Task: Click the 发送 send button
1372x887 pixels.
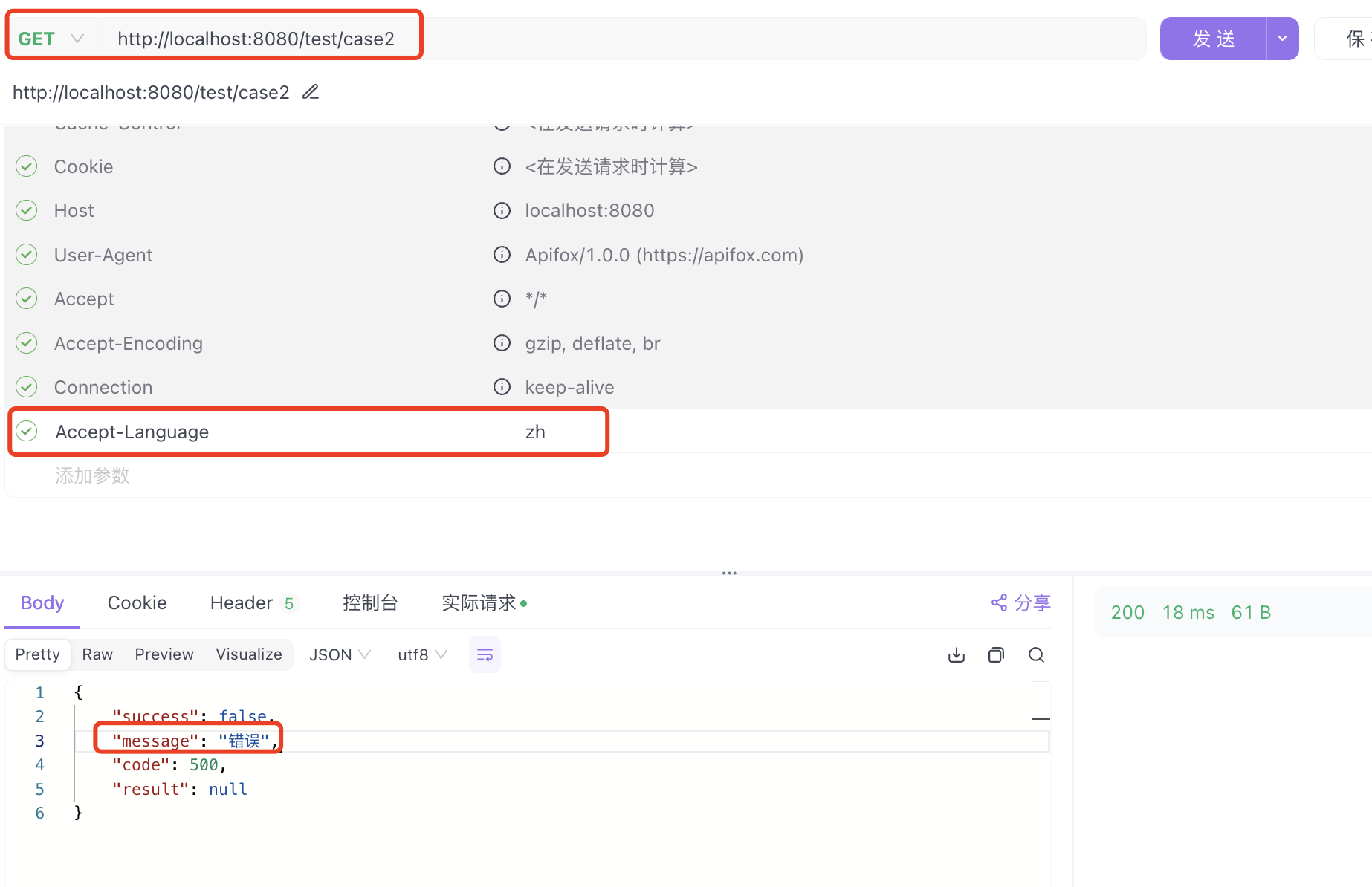Action: click(x=1213, y=38)
